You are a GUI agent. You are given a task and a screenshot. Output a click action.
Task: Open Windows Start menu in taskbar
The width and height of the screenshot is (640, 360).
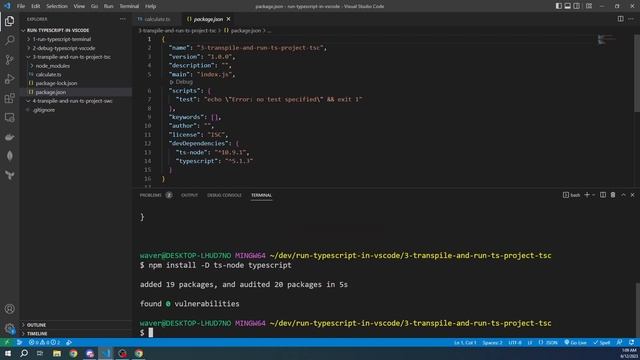pos(8,353)
